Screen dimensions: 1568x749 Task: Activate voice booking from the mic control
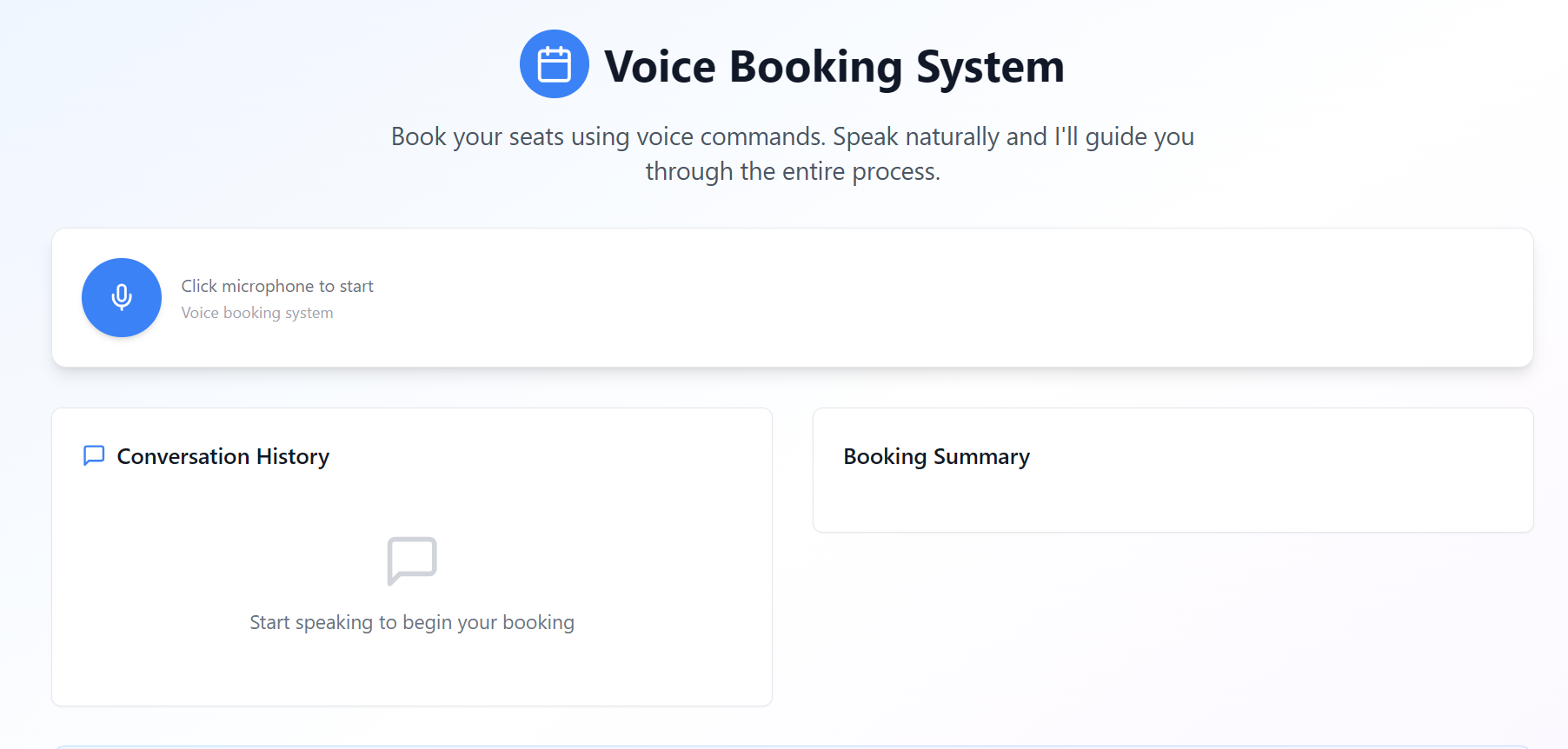point(122,297)
